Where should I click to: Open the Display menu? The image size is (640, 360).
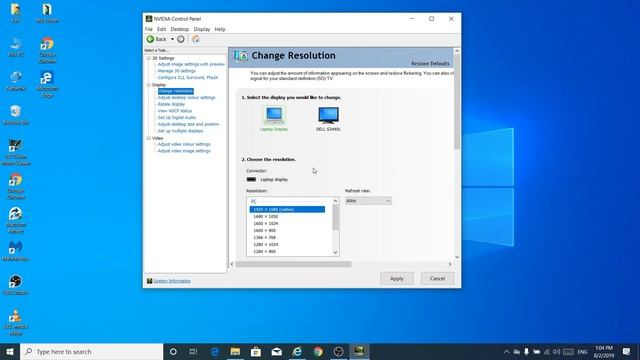[x=202, y=29]
